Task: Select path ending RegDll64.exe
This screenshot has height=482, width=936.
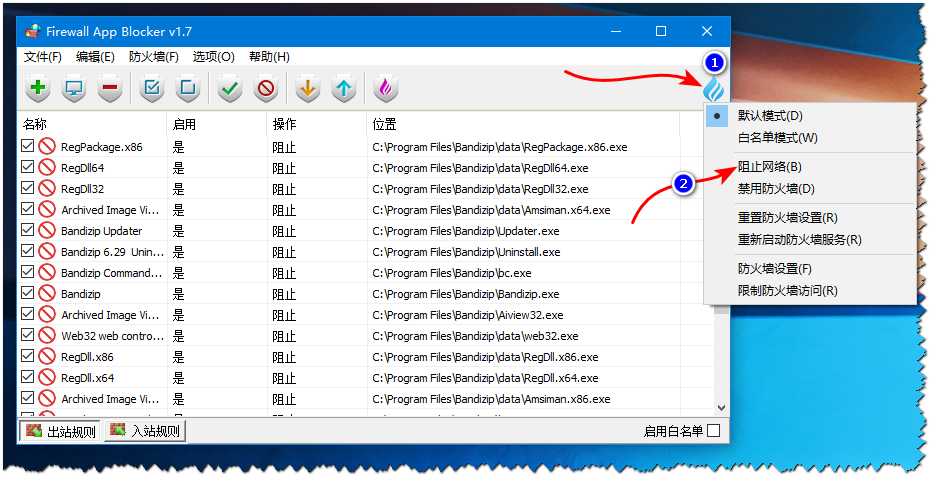Action: click(480, 168)
